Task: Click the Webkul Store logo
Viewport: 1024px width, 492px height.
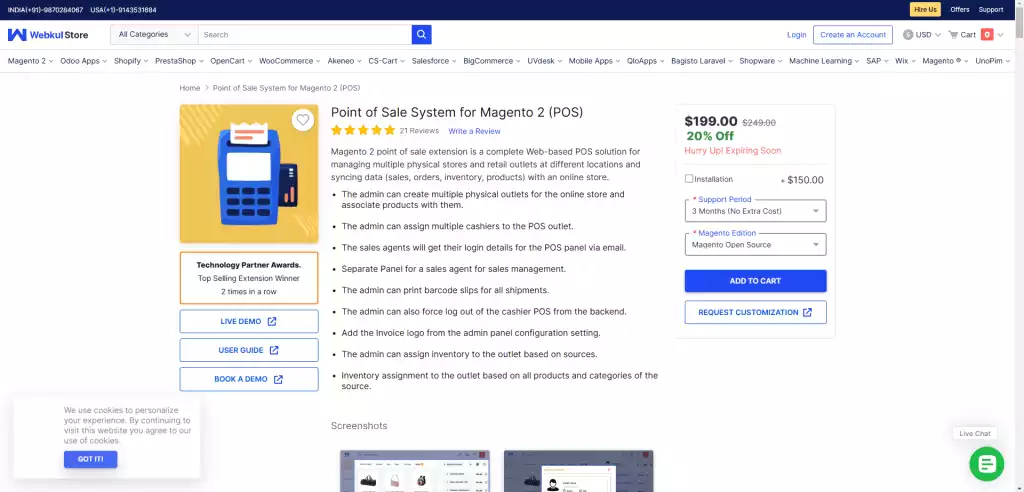Action: tap(48, 35)
